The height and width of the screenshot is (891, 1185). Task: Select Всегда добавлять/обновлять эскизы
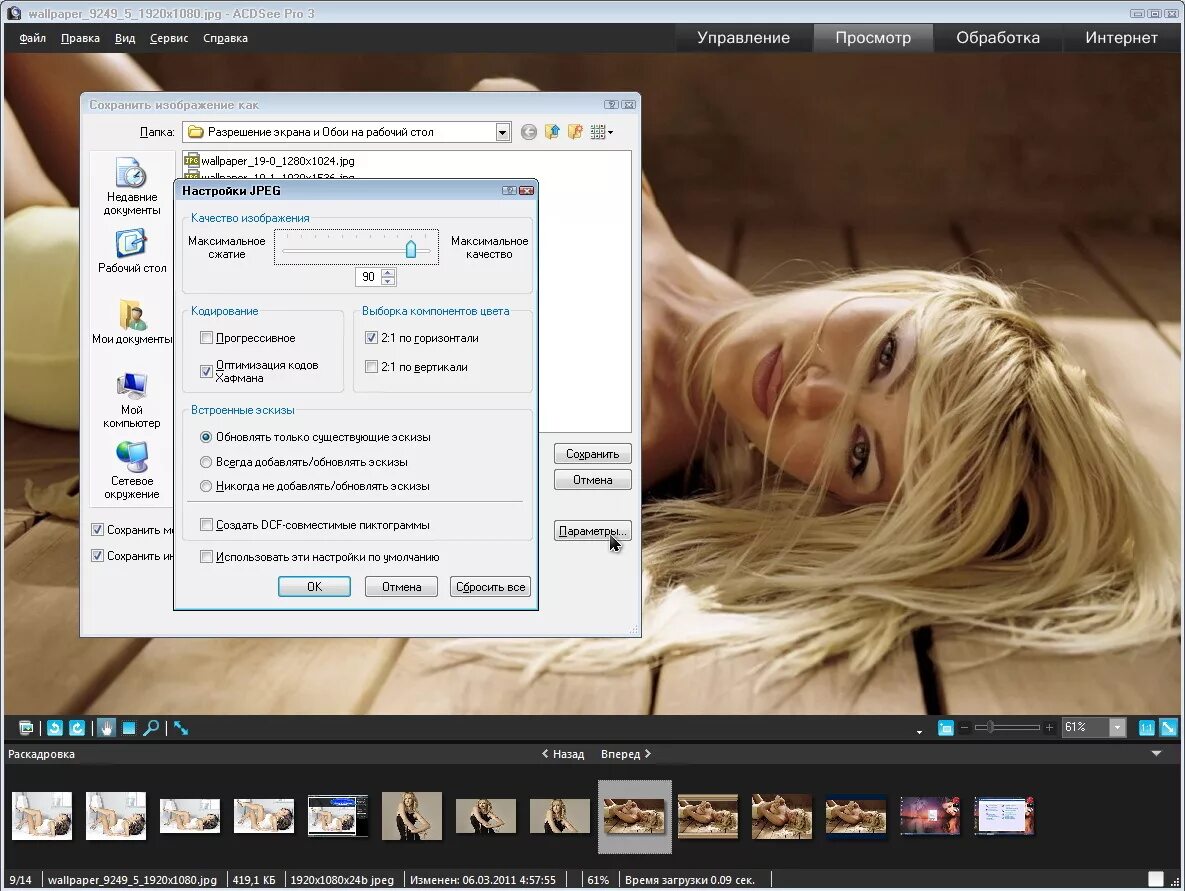click(206, 462)
